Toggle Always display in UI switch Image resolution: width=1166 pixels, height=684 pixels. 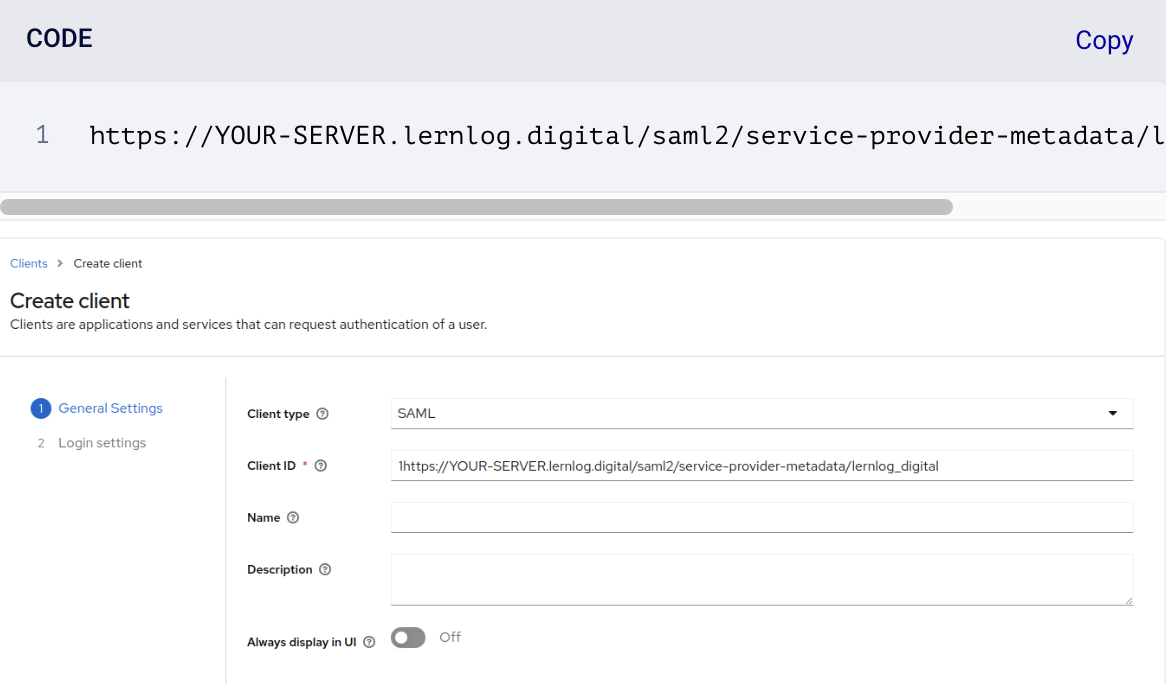408,638
